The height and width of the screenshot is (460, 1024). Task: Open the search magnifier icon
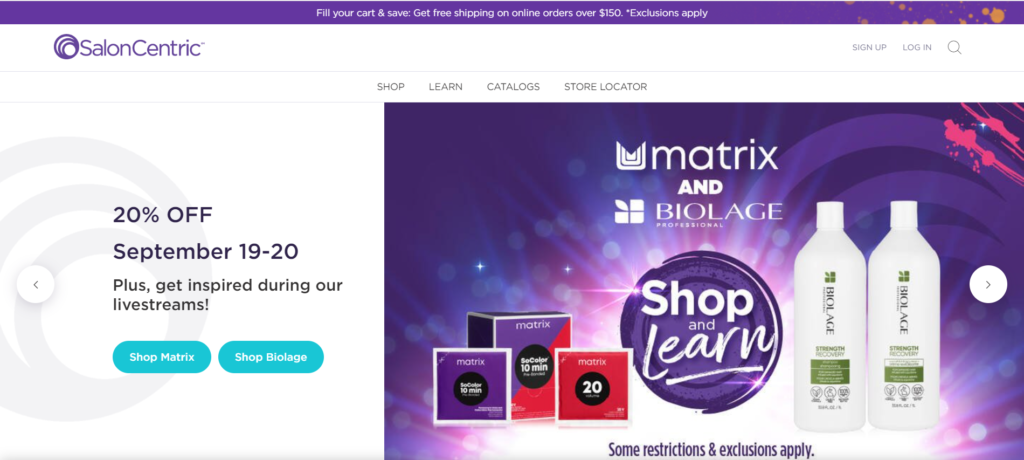954,48
